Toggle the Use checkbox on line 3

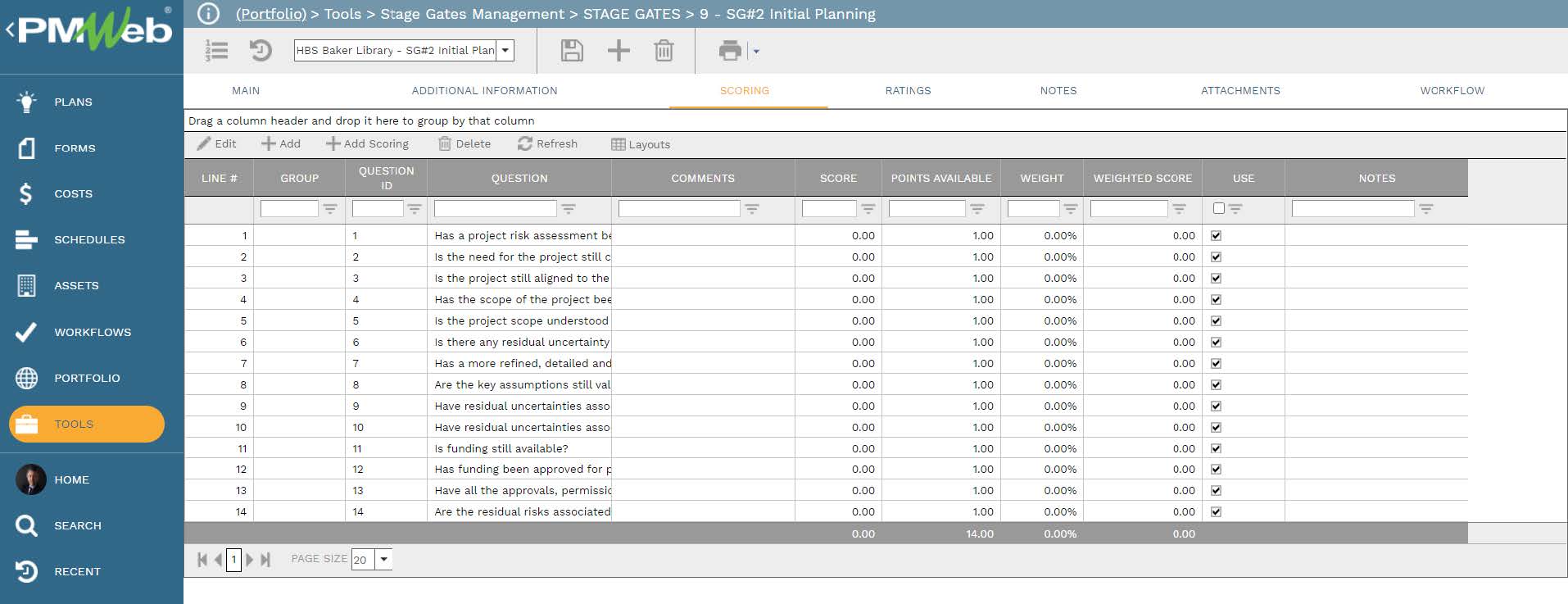(x=1217, y=278)
